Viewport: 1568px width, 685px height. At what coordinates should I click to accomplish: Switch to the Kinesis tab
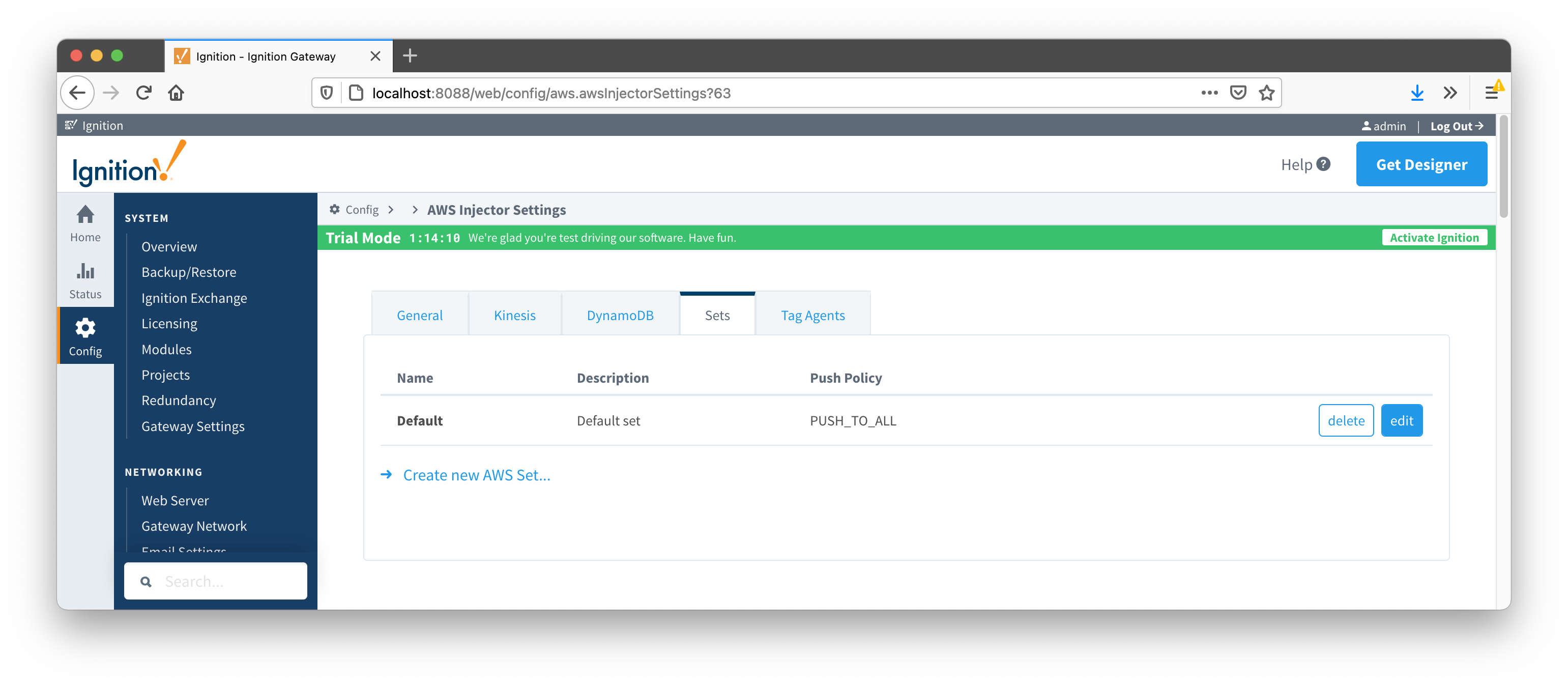pos(514,315)
